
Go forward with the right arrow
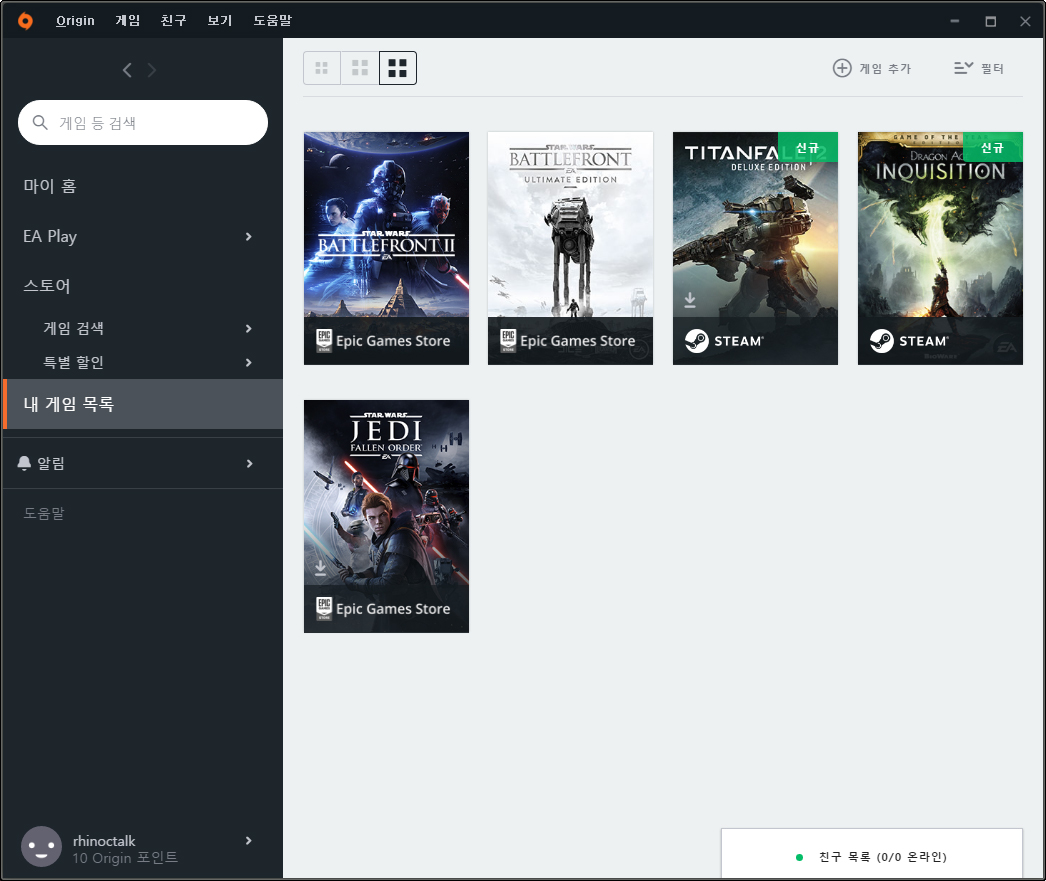(x=151, y=70)
